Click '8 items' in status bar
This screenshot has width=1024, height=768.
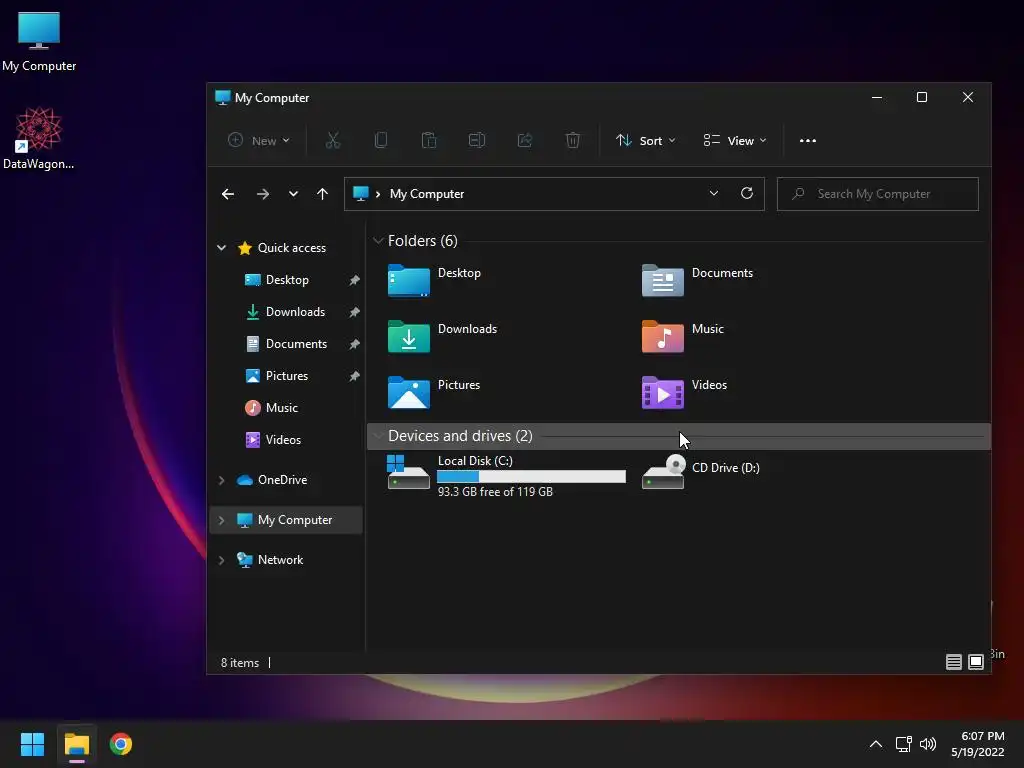pyautogui.click(x=240, y=662)
